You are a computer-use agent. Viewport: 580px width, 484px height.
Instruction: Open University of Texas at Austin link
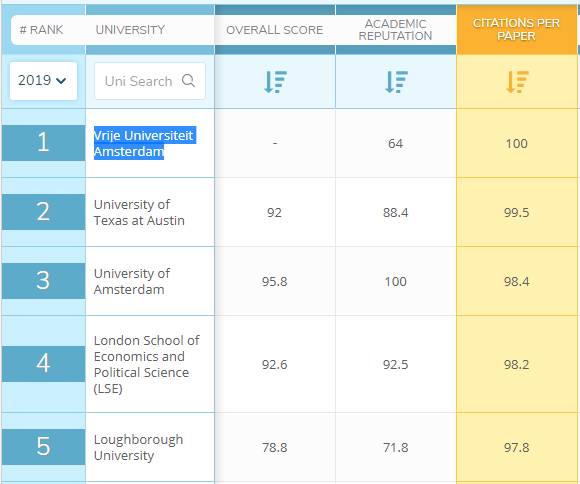(x=139, y=212)
